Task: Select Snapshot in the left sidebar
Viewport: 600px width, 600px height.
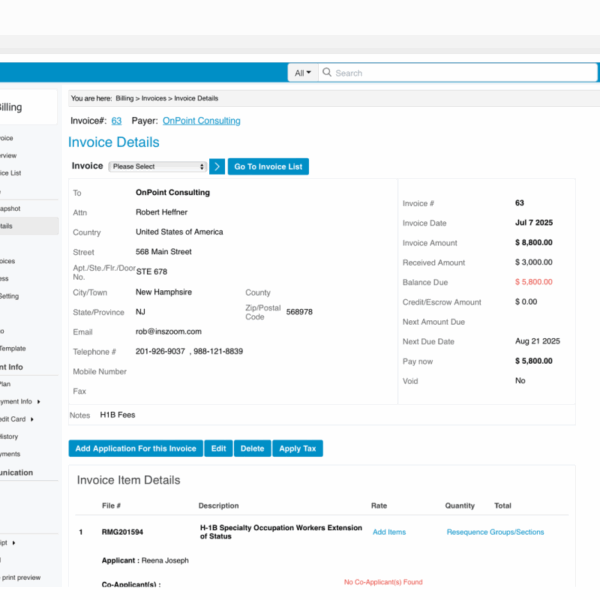Action: click(x=10, y=208)
